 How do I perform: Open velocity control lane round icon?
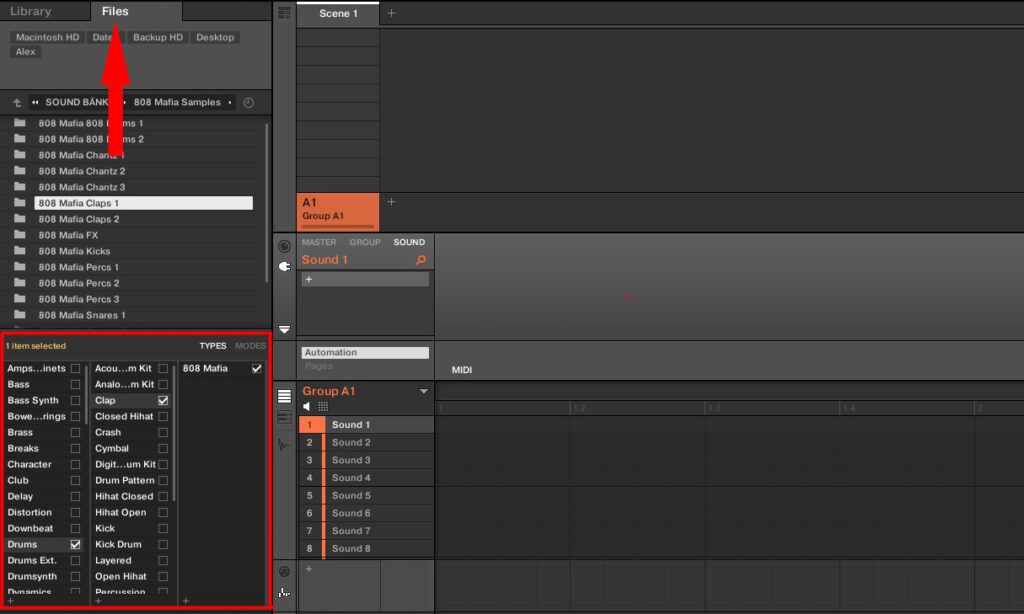[x=284, y=572]
